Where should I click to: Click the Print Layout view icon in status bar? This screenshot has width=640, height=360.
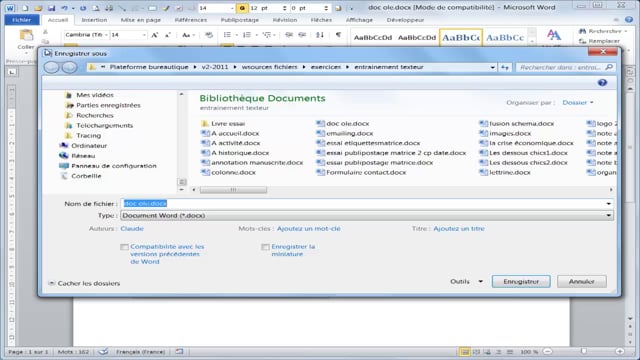[464, 352]
